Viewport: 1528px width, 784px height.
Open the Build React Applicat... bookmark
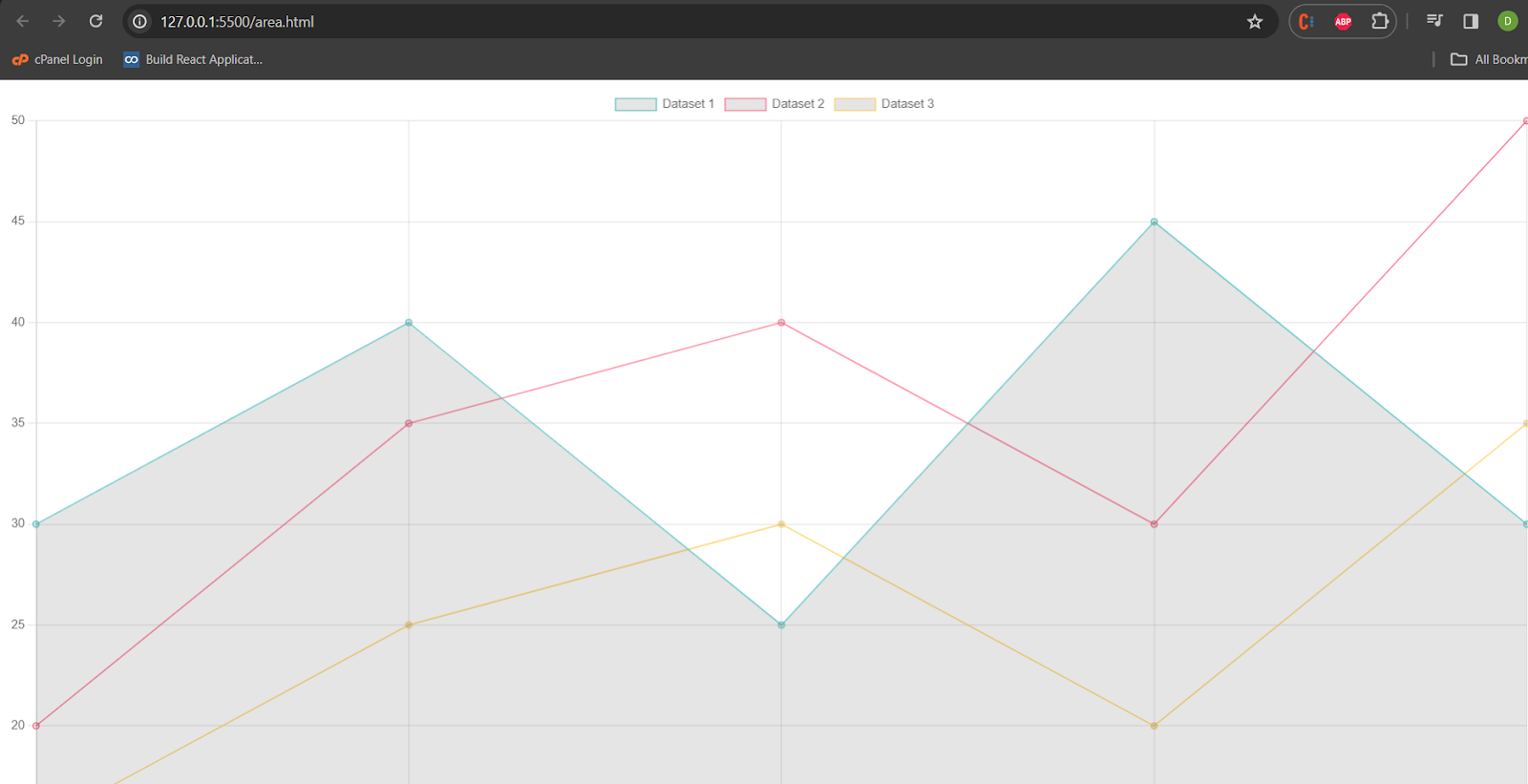click(193, 59)
